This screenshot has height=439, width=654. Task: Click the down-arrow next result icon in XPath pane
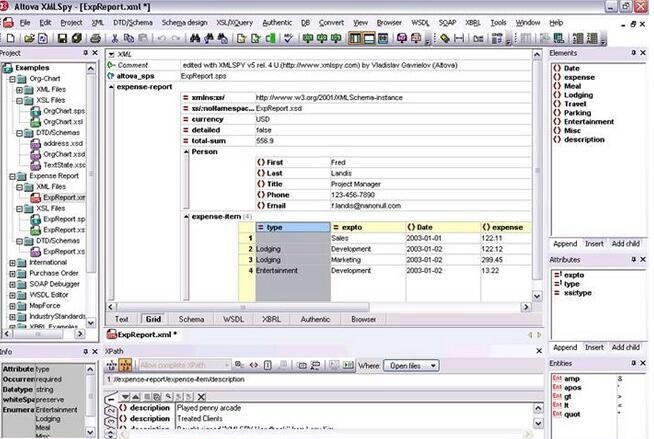tap(125, 396)
